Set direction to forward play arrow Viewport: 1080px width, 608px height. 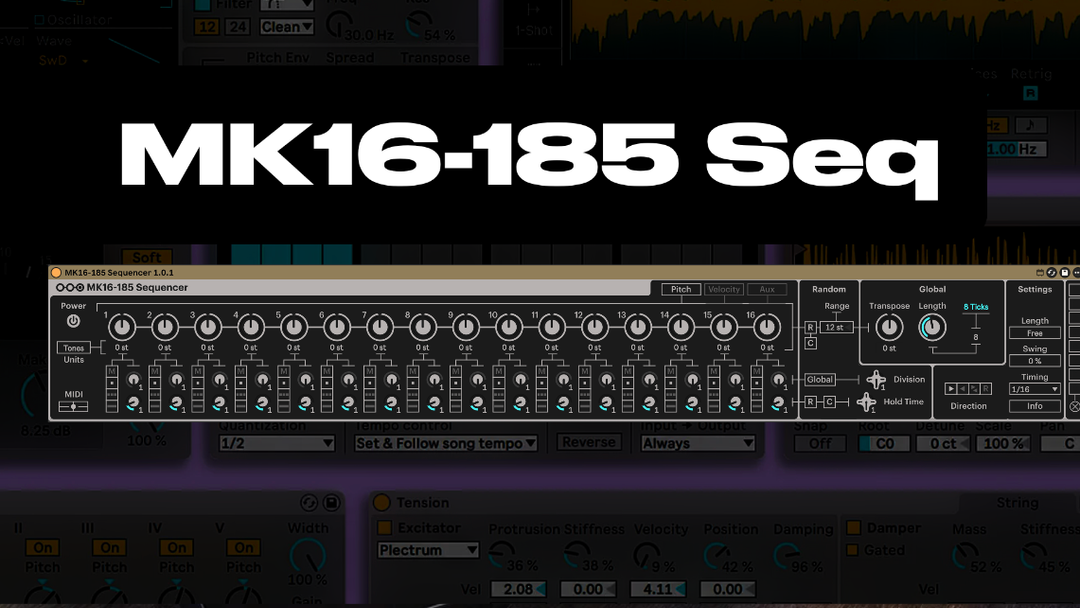[951, 388]
